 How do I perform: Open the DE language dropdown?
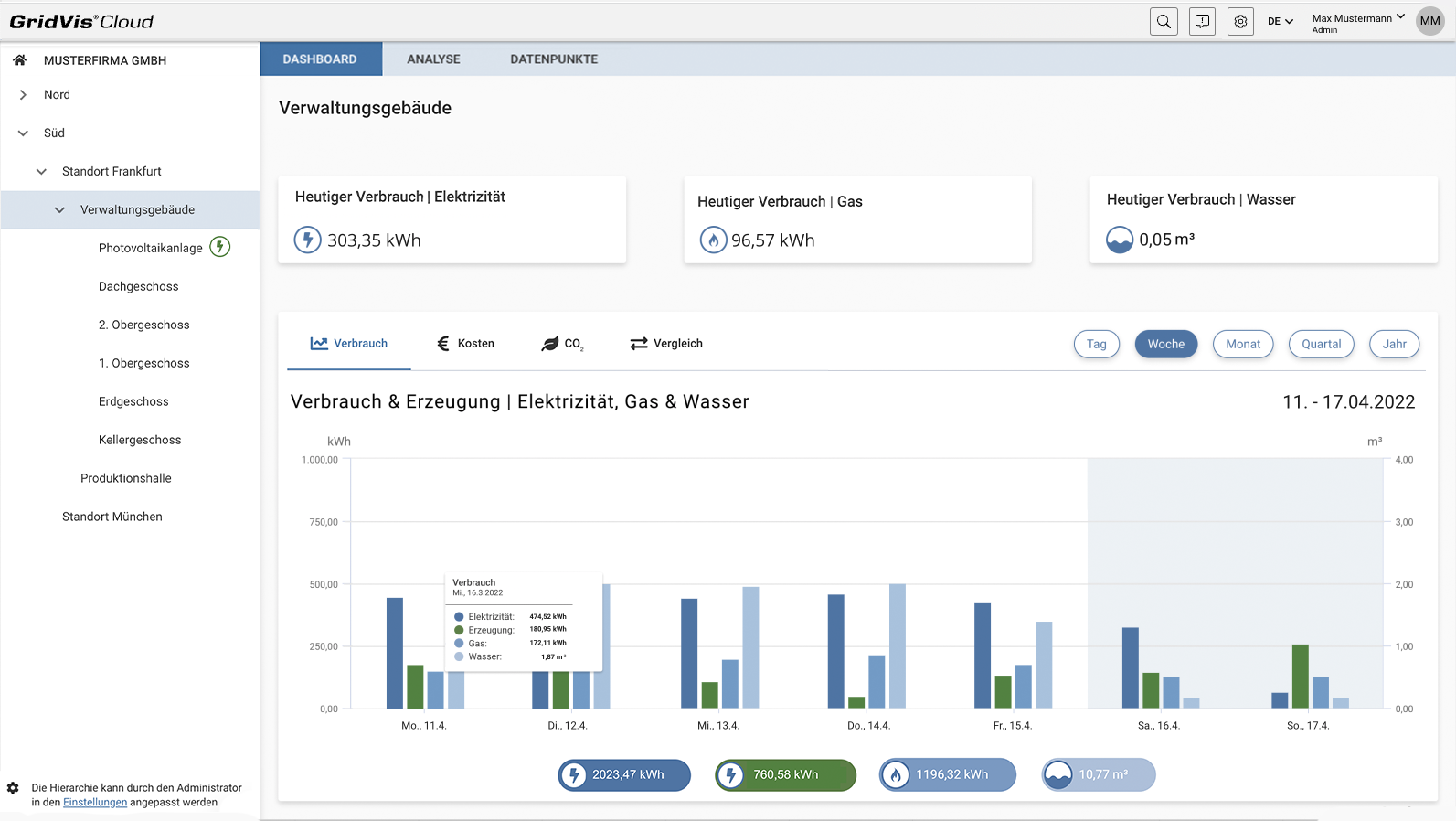[1281, 21]
